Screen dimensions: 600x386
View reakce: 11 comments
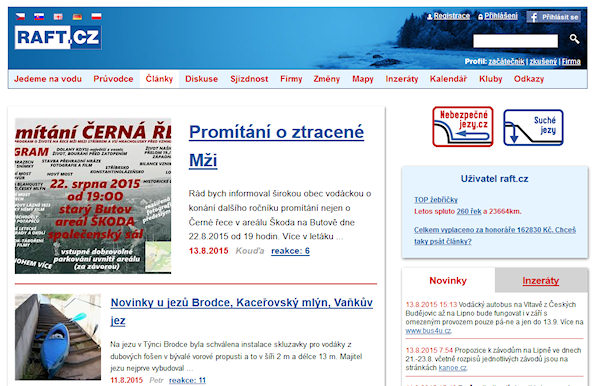[x=188, y=380]
